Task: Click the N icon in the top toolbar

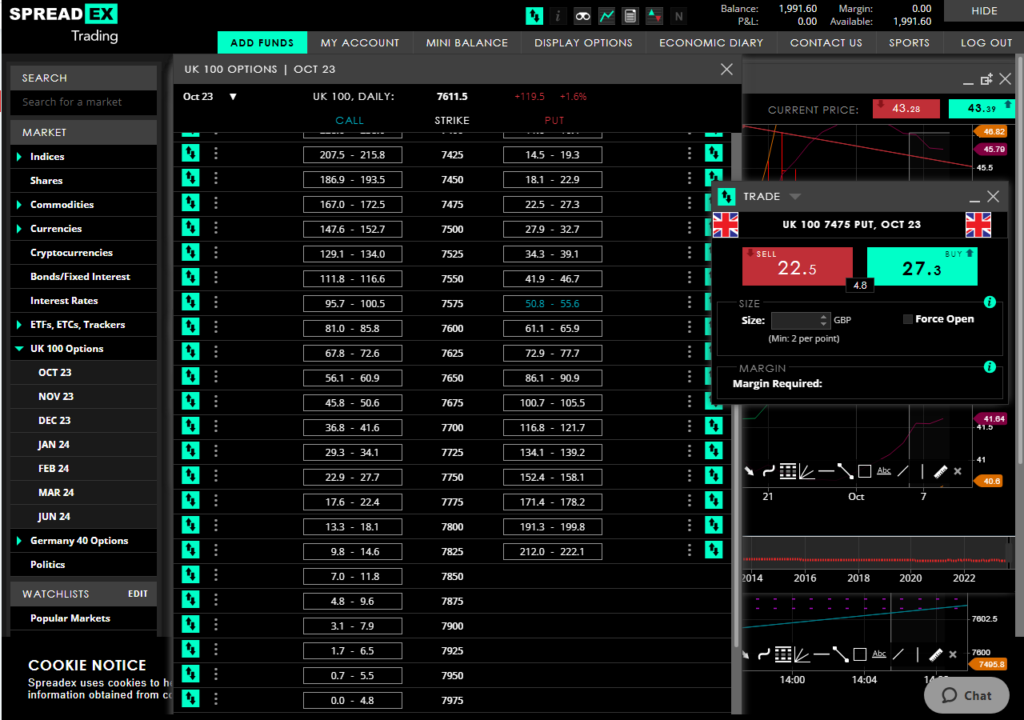Action: click(x=680, y=16)
